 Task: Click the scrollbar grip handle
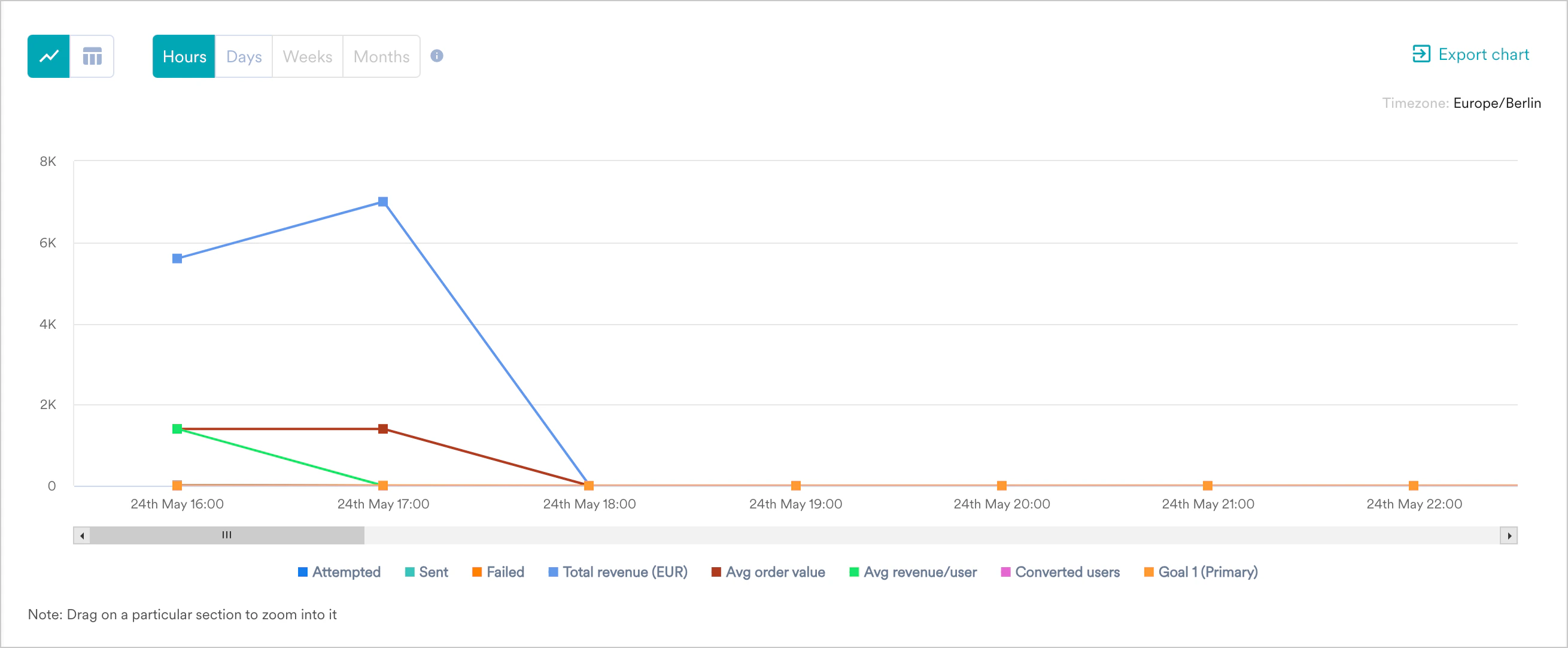pyautogui.click(x=227, y=535)
